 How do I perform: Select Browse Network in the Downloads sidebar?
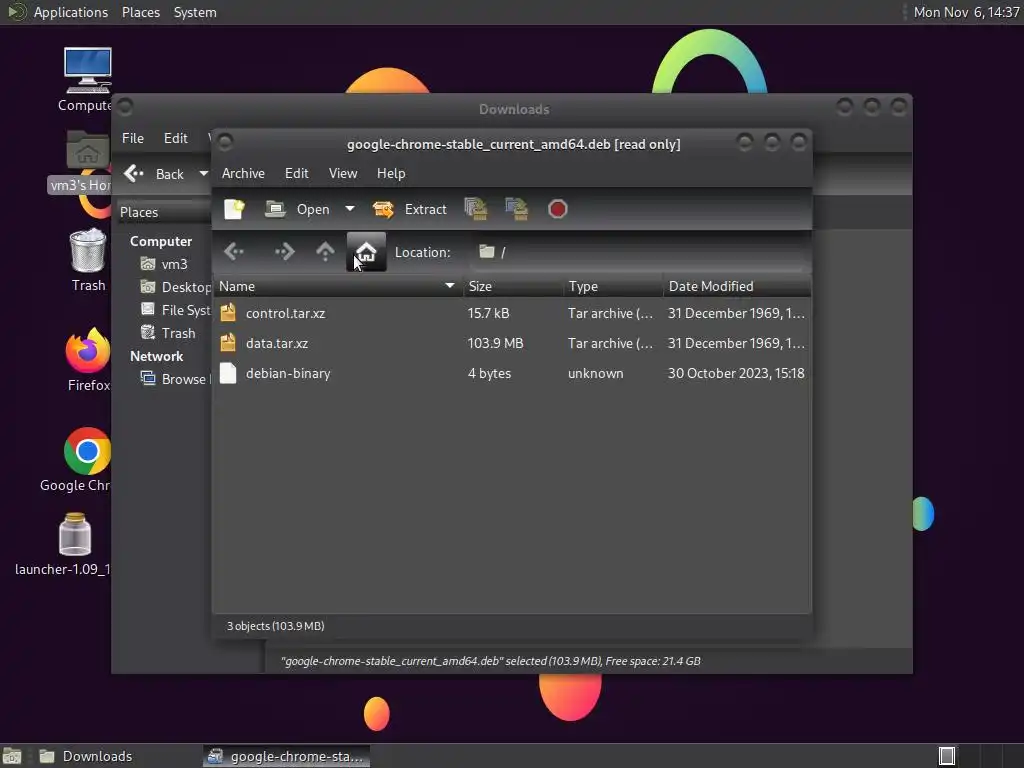[x=175, y=379]
